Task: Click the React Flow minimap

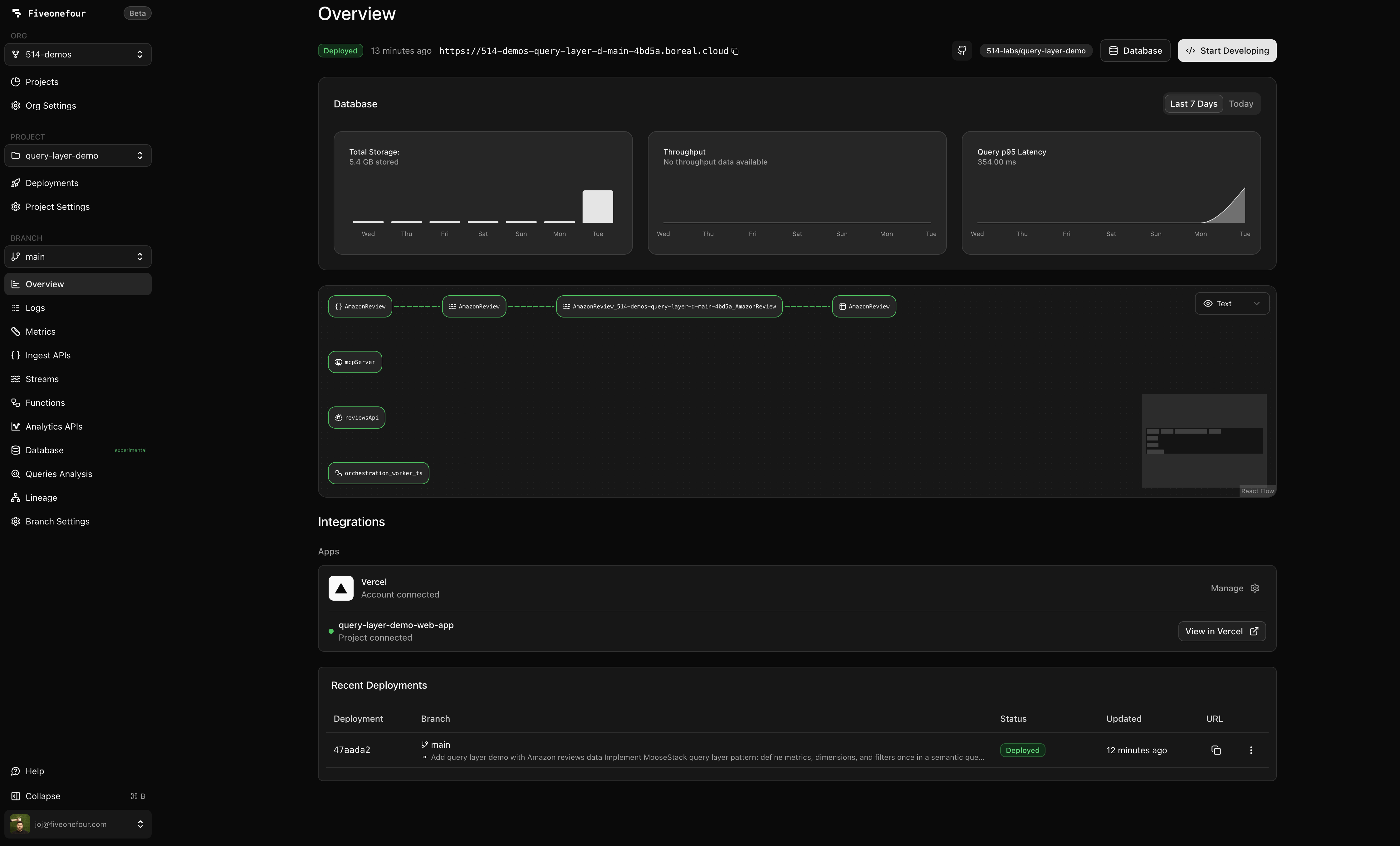Action: [1203, 440]
